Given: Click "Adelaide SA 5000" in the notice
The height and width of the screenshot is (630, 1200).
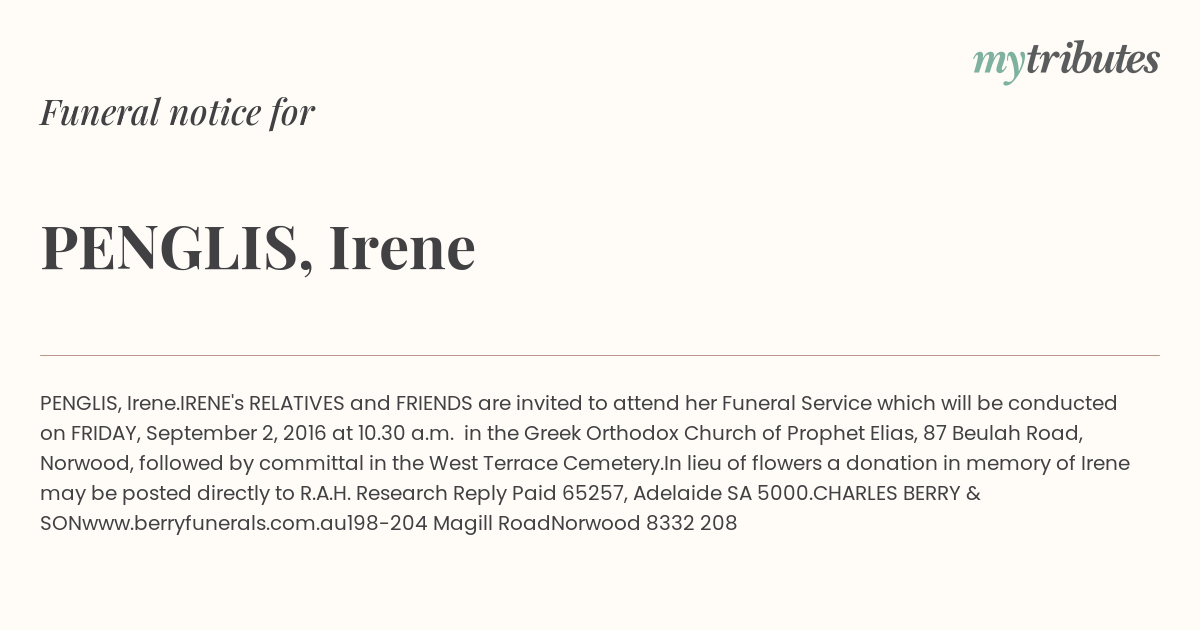Looking at the screenshot, I should 721,493.
